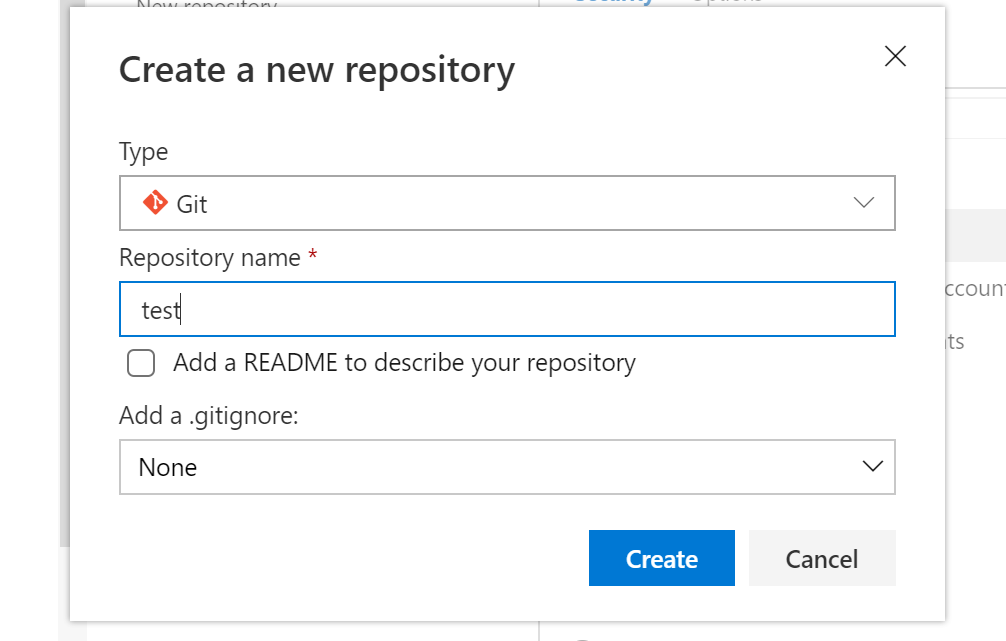Viewport: 1006px width, 641px height.
Task: Click the dialog title heading
Action: tap(316, 70)
